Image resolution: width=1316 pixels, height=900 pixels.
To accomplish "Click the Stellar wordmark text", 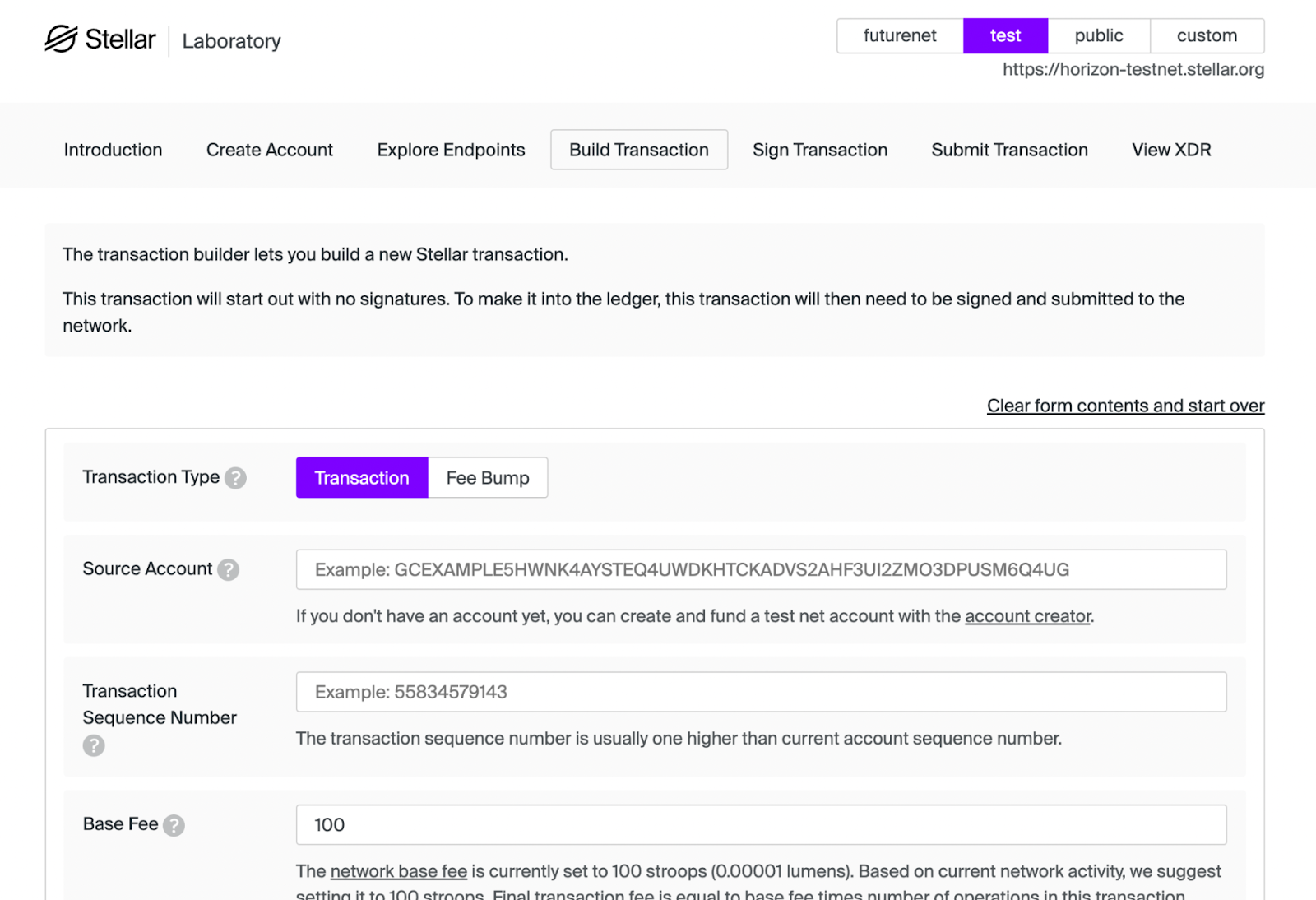I will coord(120,39).
